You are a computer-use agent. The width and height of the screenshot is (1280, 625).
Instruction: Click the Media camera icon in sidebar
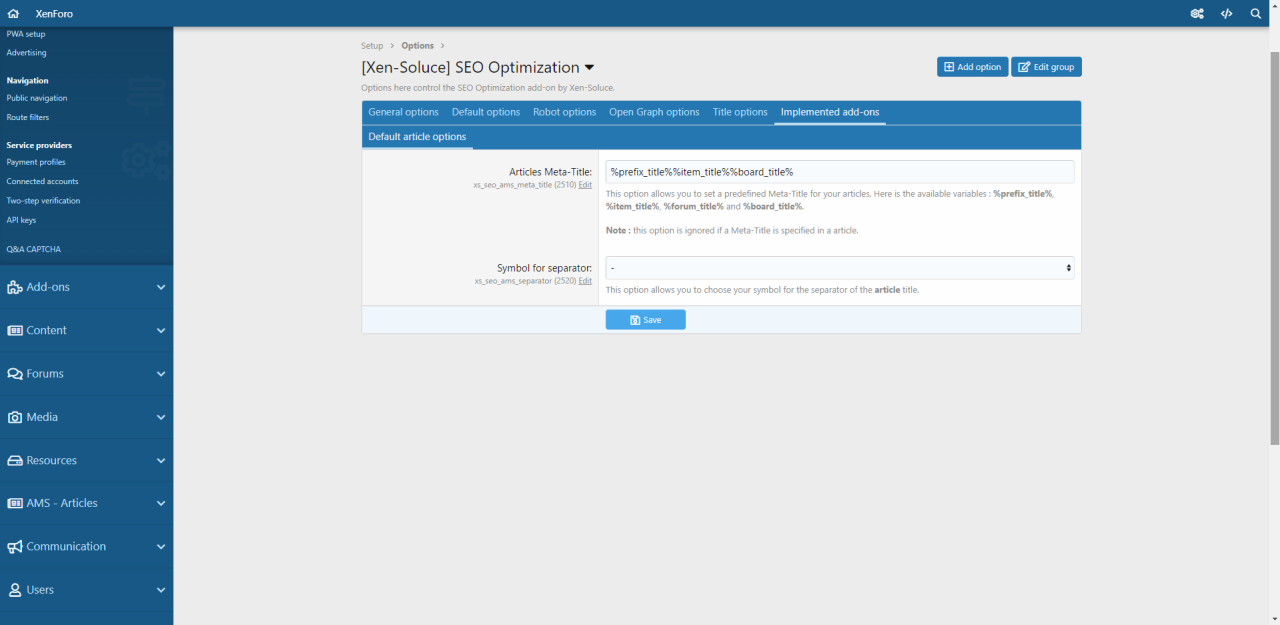click(15, 417)
